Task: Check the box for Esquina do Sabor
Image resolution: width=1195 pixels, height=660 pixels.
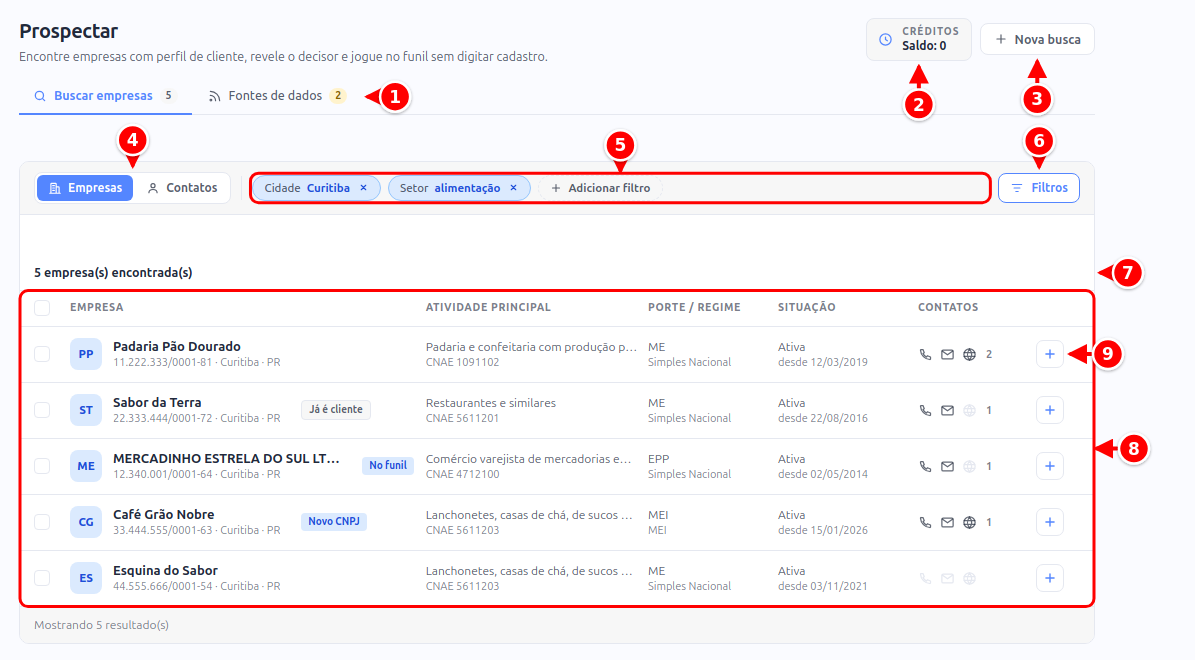Action: click(x=42, y=578)
